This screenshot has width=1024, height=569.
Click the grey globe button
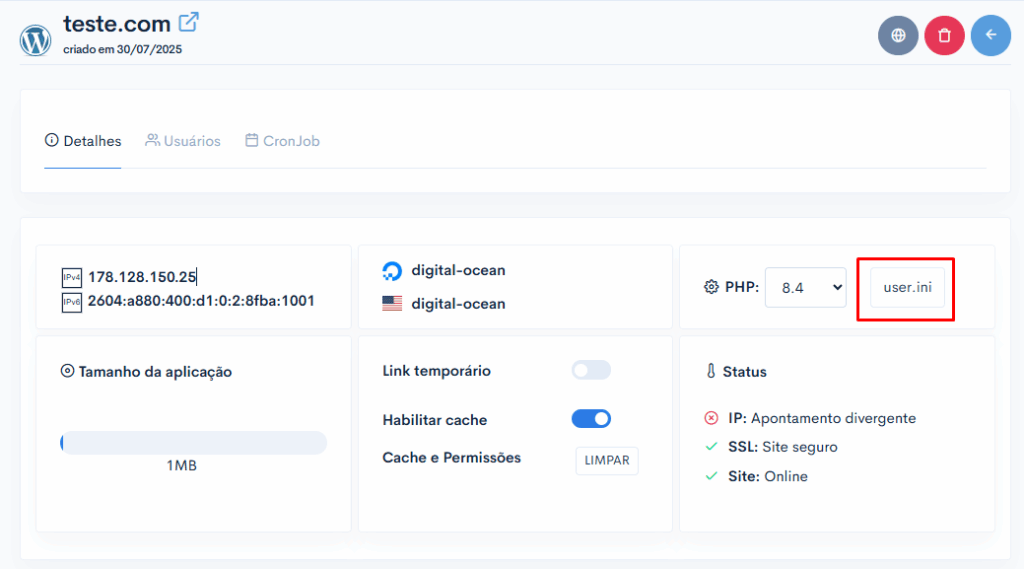point(898,35)
